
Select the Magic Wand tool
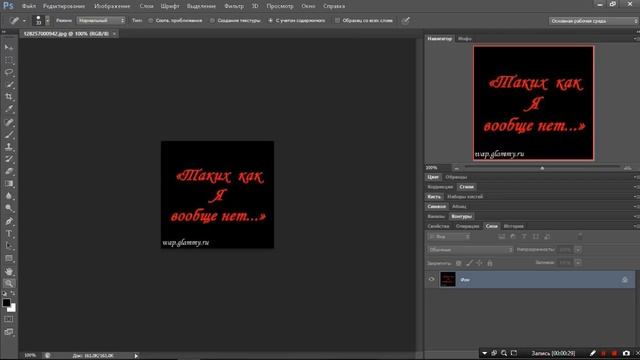click(x=9, y=85)
